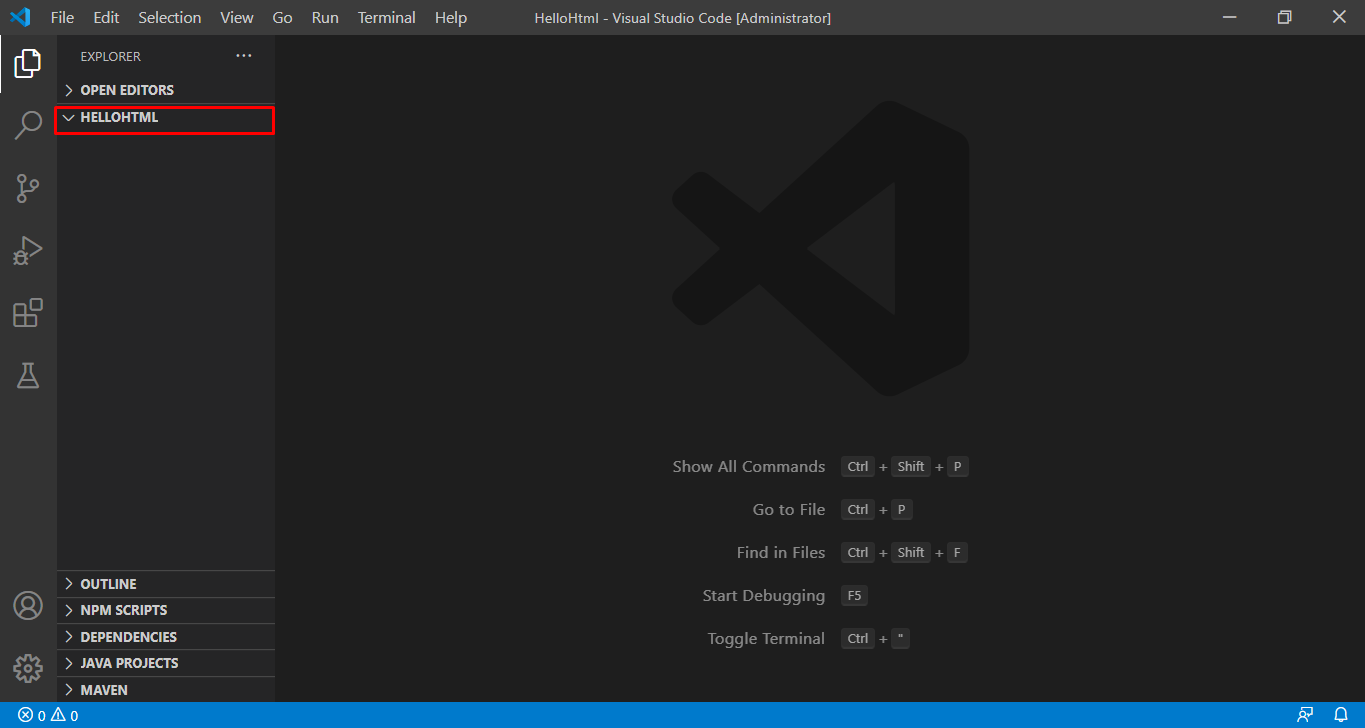Open the Testing flask icon

(28, 375)
